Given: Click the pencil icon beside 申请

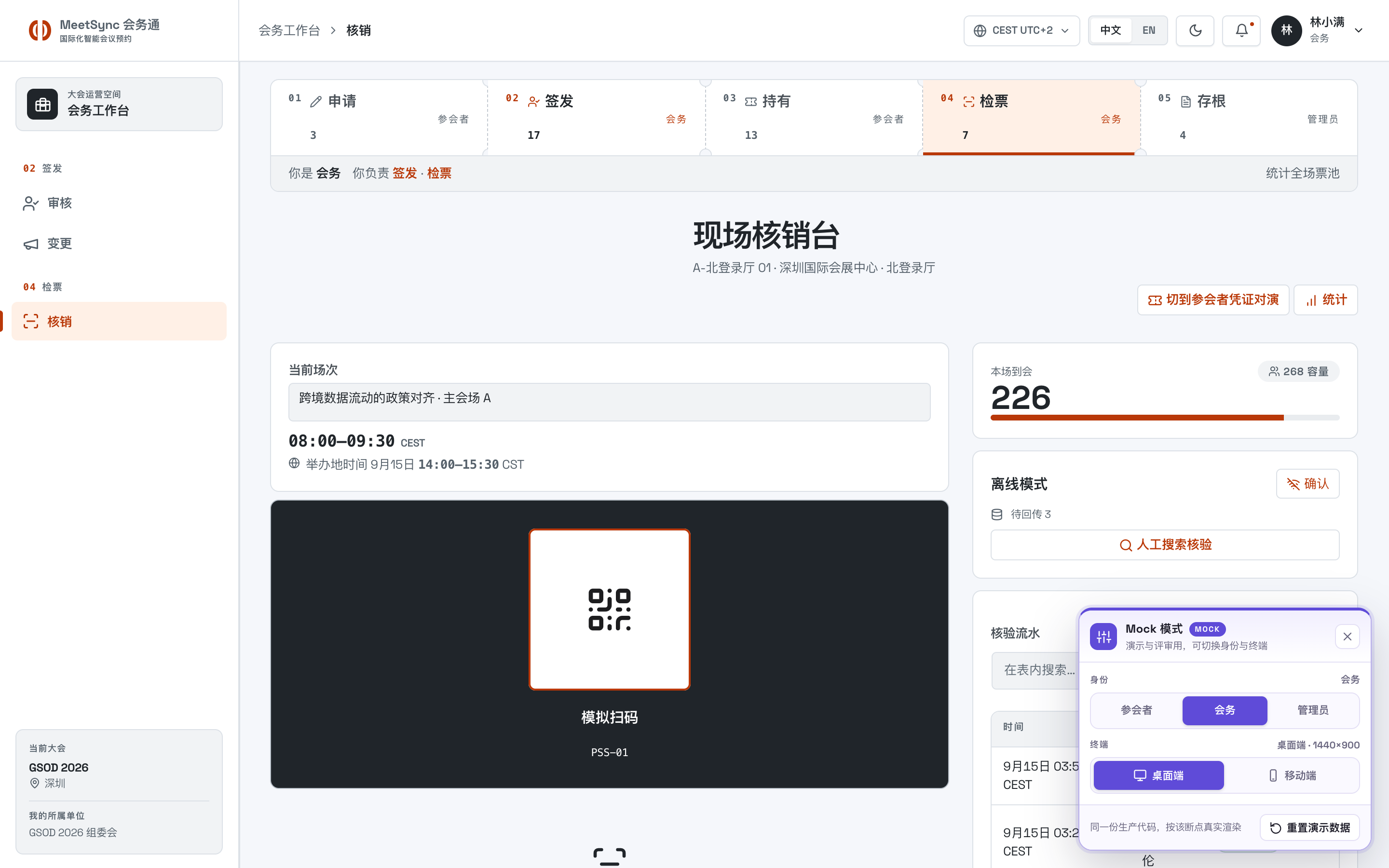Looking at the screenshot, I should (316, 102).
